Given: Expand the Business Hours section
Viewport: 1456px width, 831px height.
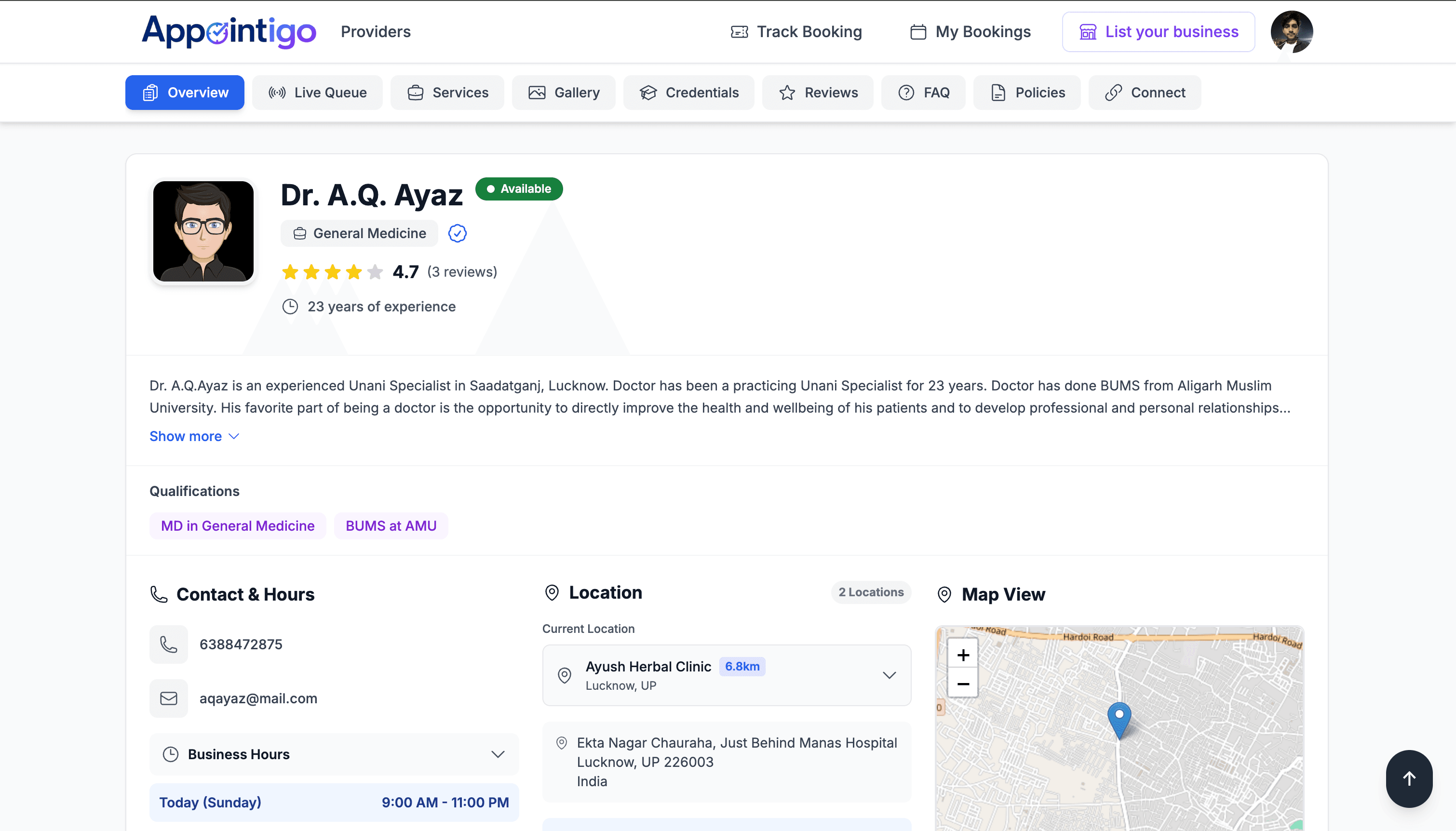Looking at the screenshot, I should (498, 753).
